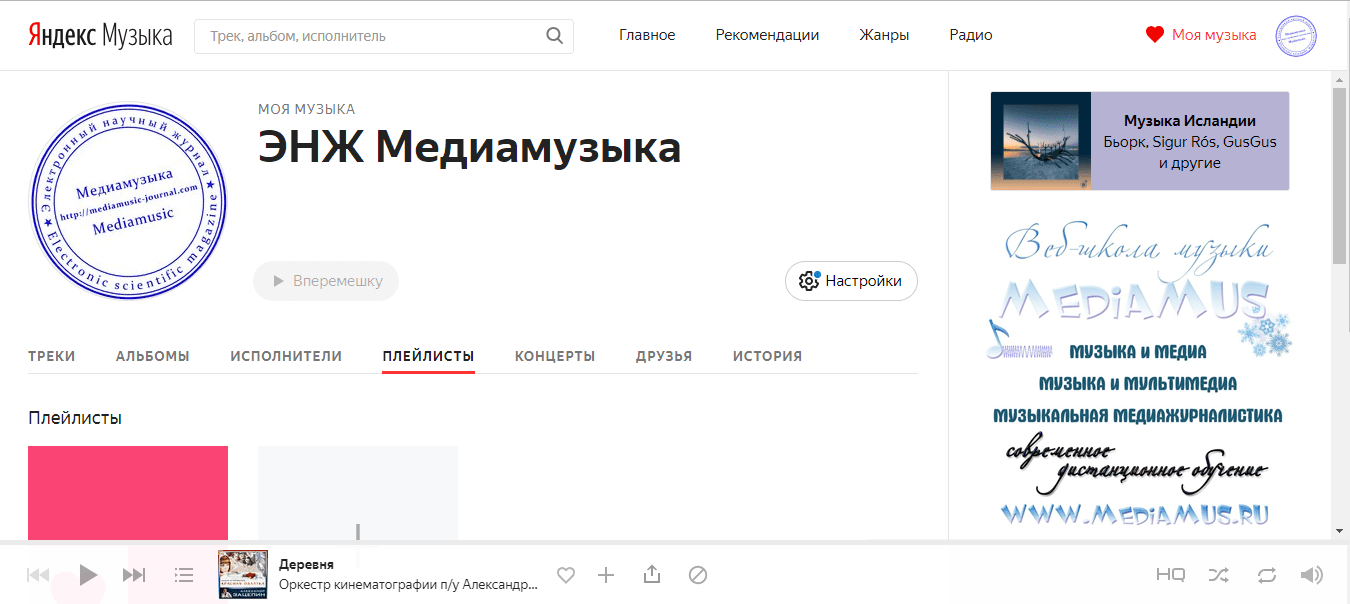Open artist Оркестр кинематографии in player
This screenshot has height=604, width=1350.
click(408, 585)
